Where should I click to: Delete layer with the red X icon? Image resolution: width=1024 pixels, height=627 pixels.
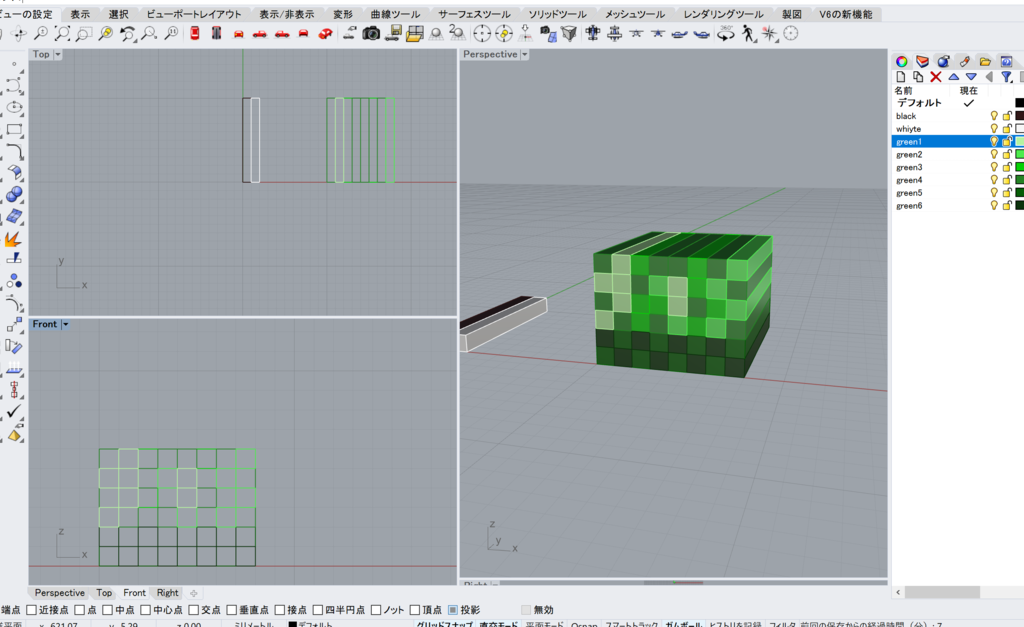pos(935,77)
